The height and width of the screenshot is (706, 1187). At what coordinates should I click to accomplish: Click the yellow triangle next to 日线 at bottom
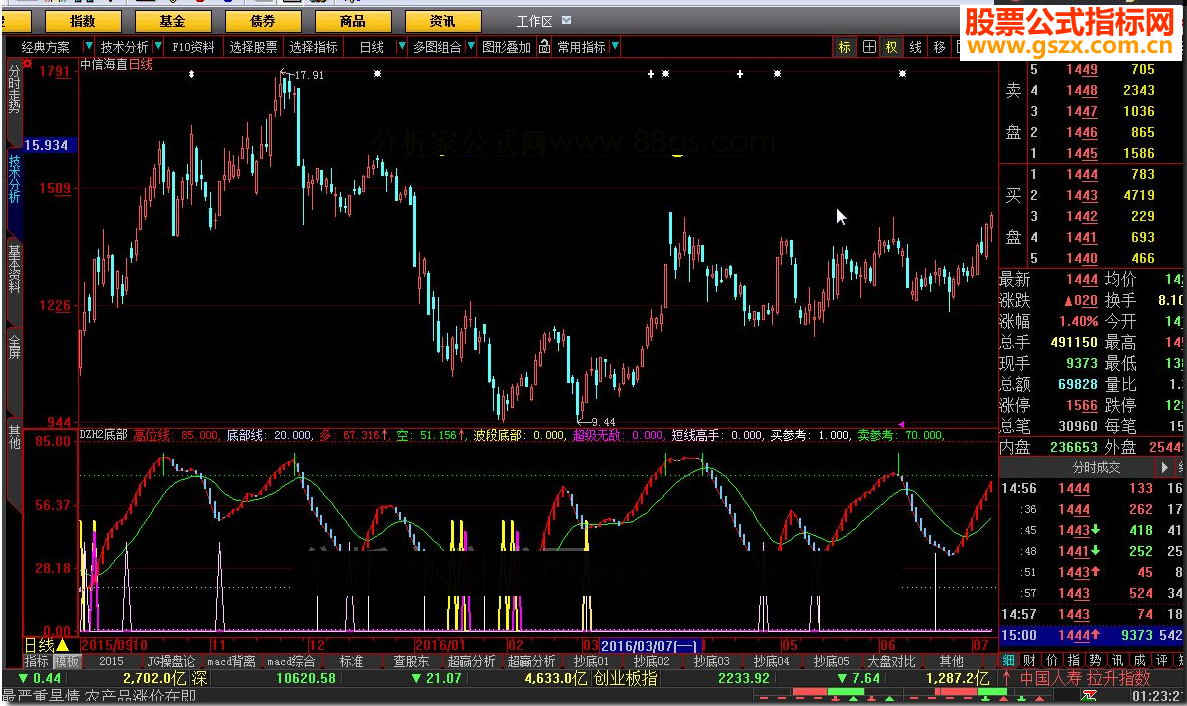(63, 645)
